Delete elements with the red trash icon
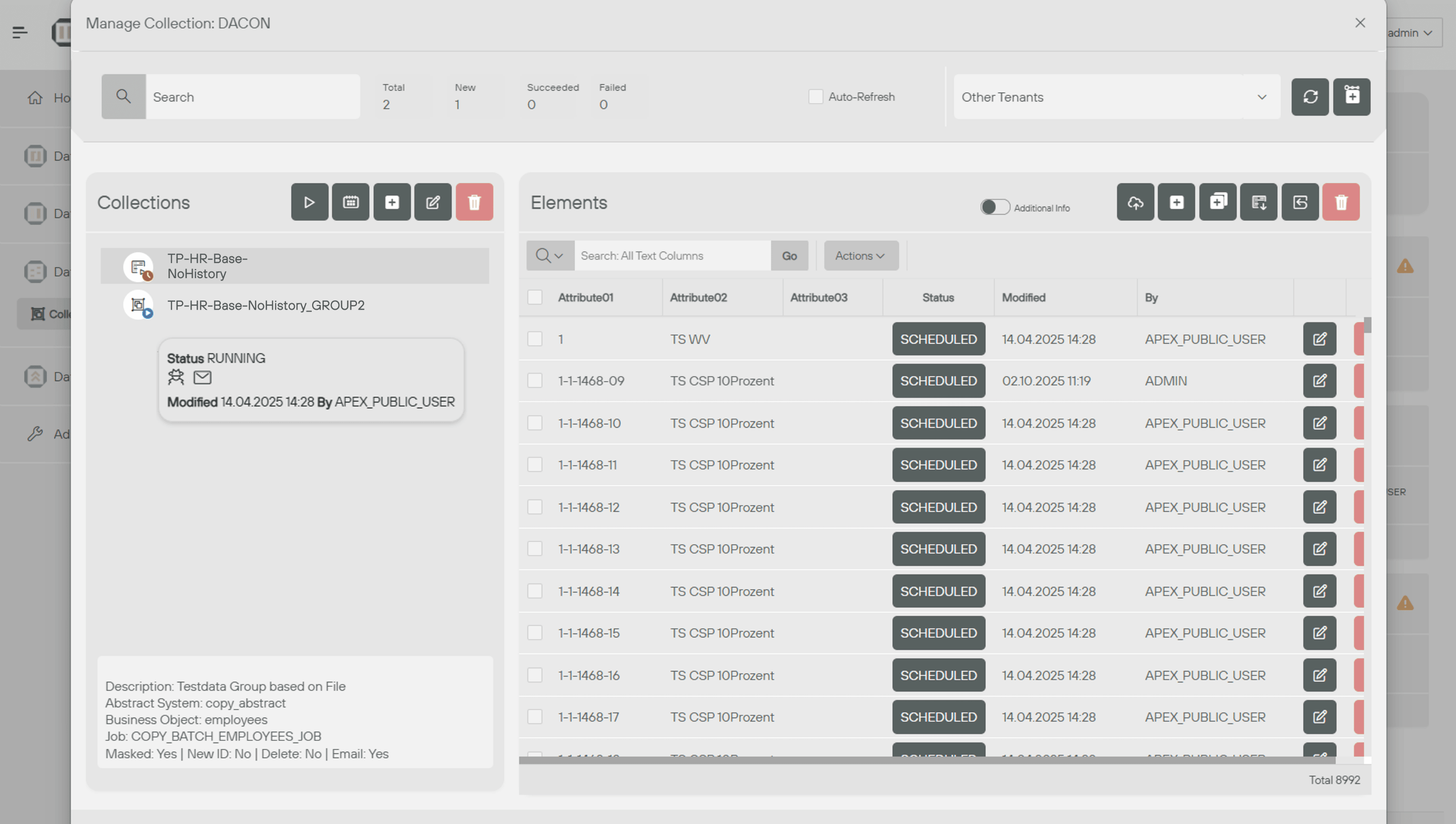 pyautogui.click(x=1340, y=202)
